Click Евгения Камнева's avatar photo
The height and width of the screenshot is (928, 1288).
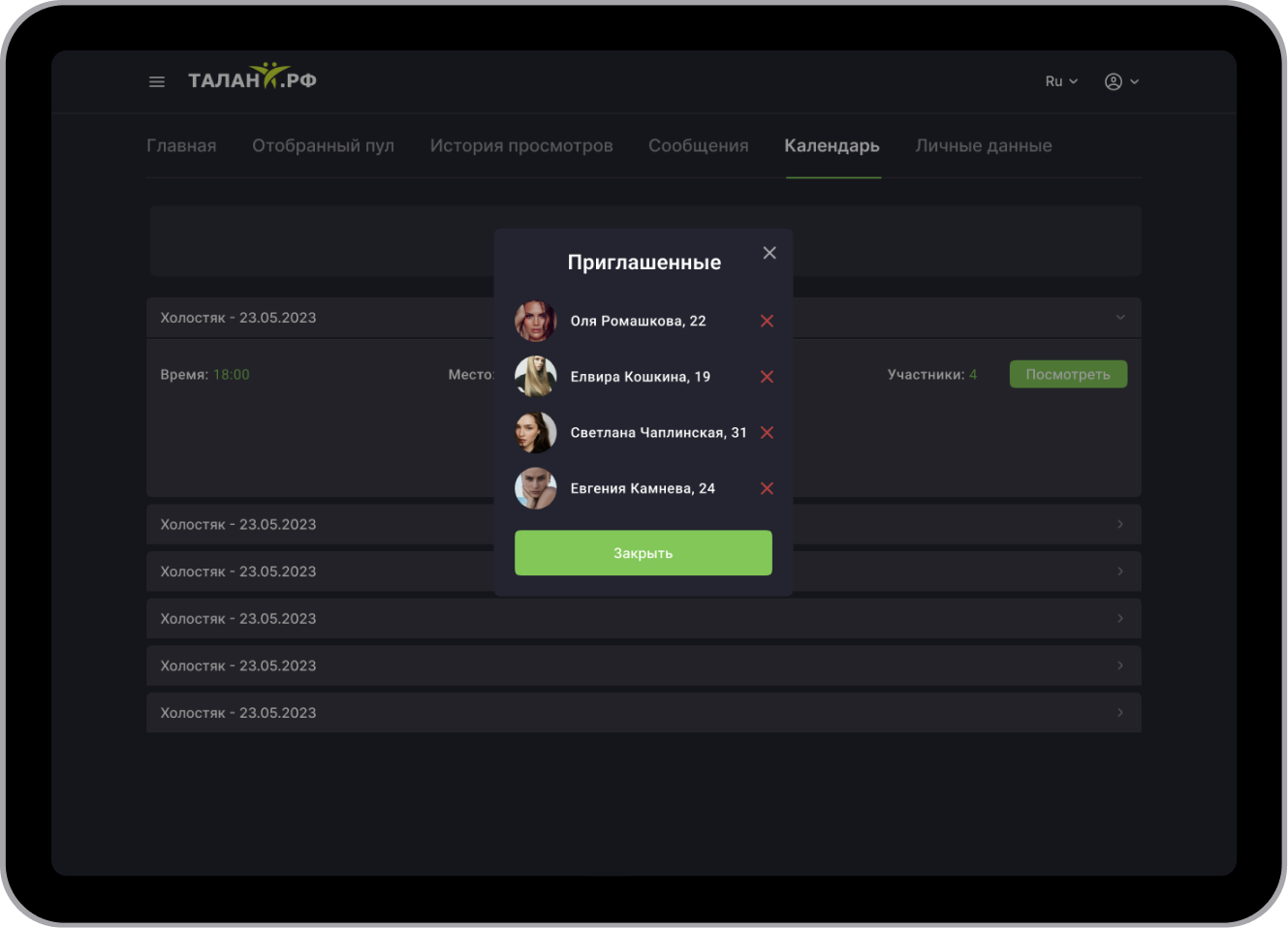[536, 489]
